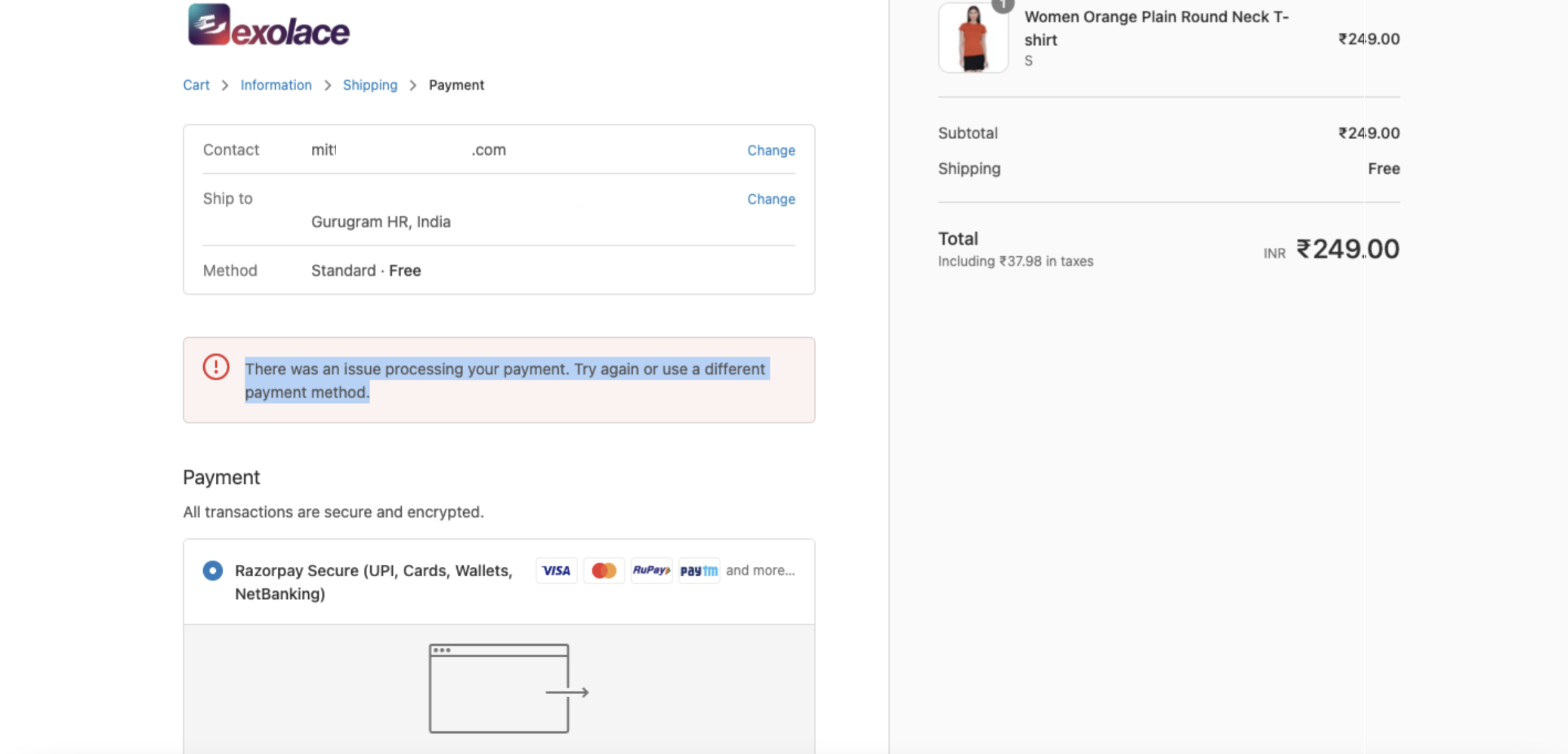Click the RuPay payment icon

point(651,571)
